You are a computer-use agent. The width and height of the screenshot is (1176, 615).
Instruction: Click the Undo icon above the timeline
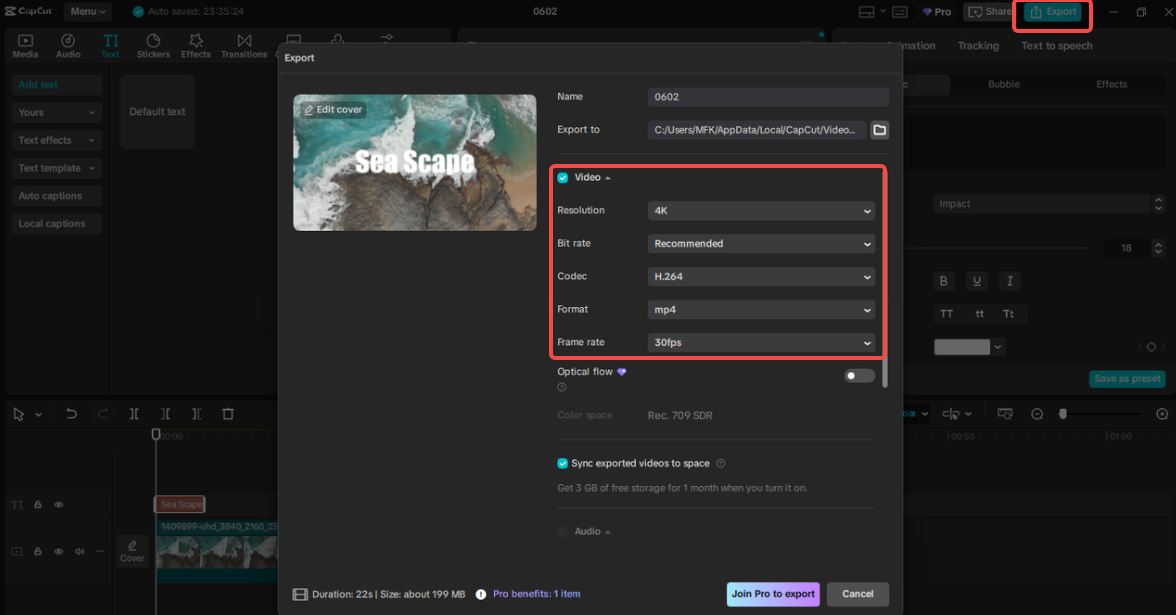pos(70,413)
